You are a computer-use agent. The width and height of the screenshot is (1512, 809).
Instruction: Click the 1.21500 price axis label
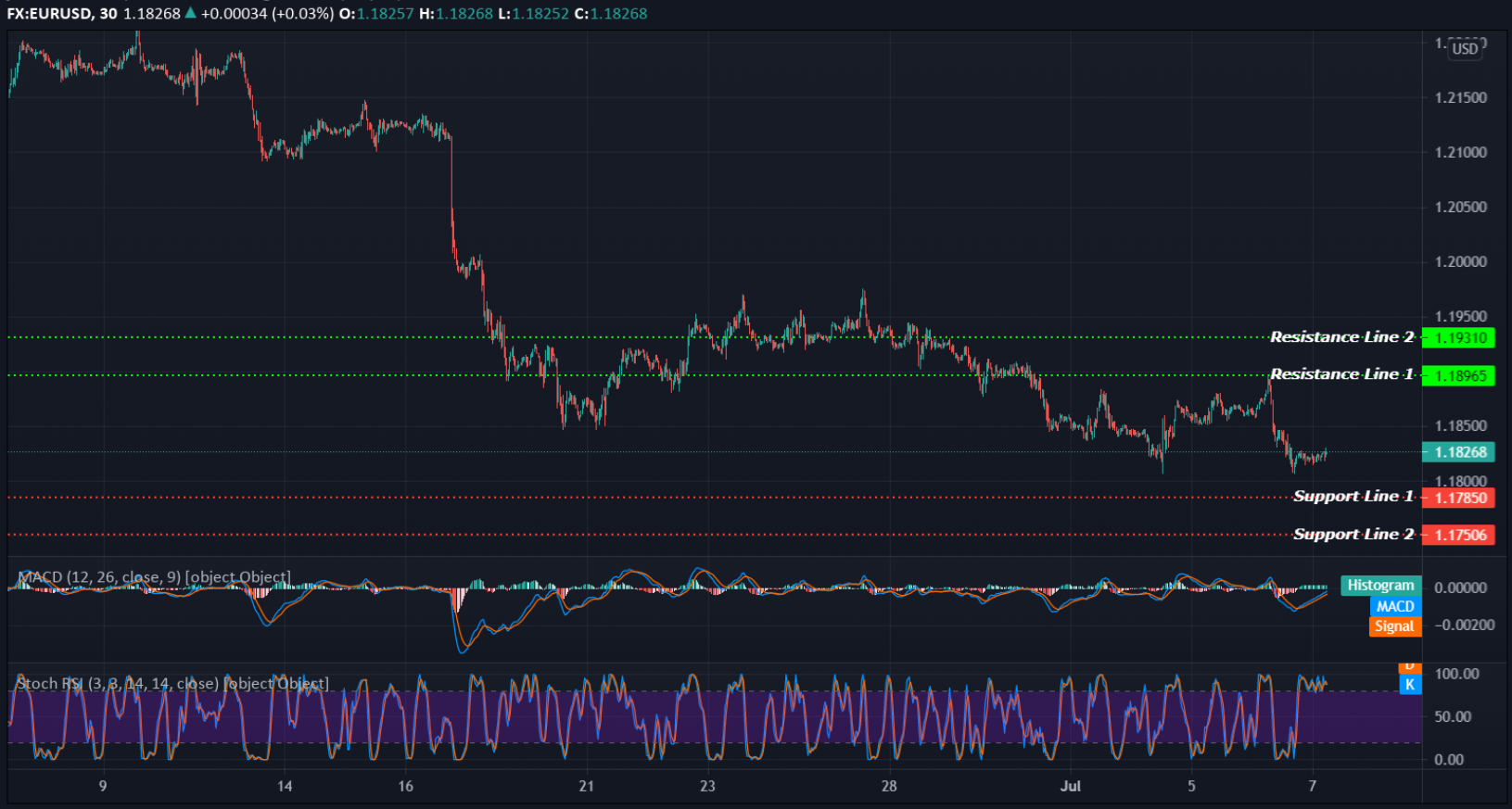(1461, 98)
